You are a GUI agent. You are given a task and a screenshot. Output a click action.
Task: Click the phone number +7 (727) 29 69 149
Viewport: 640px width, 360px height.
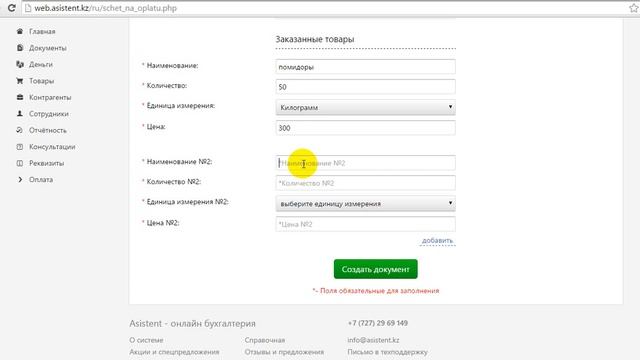(x=378, y=323)
